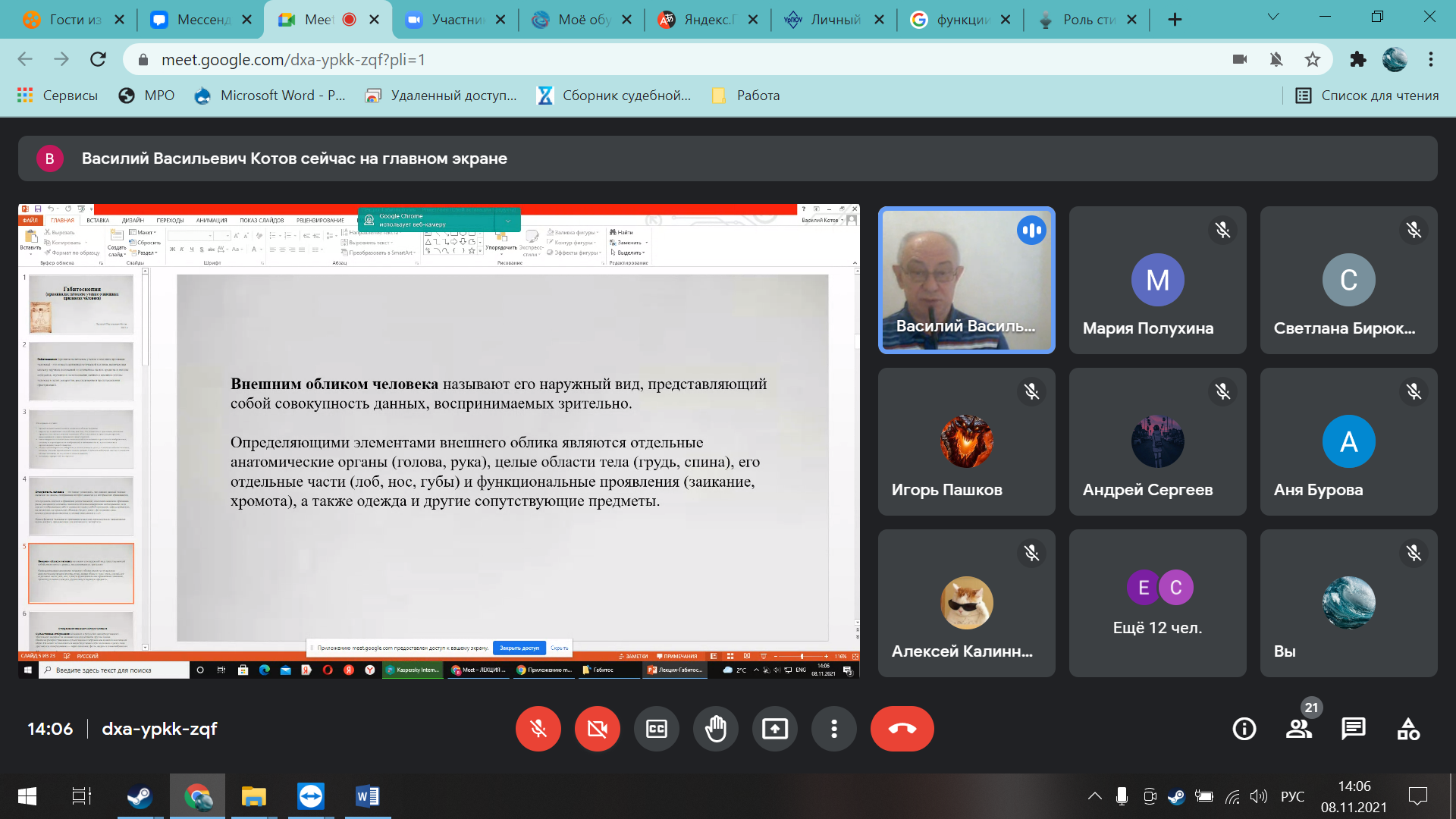1456x819 pixels.
Task: Open the Windows notification center
Action: coord(1417,796)
